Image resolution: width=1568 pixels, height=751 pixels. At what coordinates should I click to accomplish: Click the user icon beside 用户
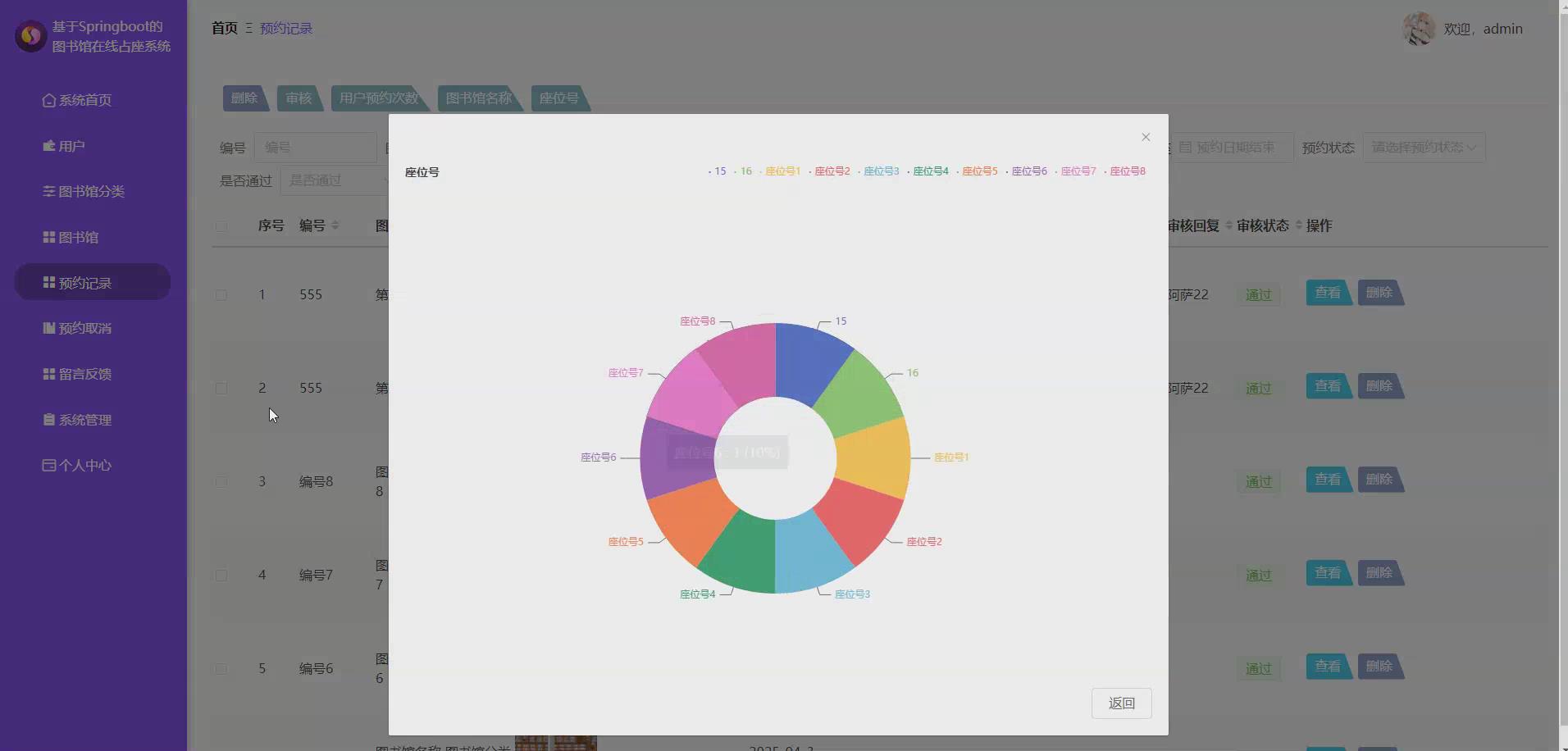click(49, 146)
